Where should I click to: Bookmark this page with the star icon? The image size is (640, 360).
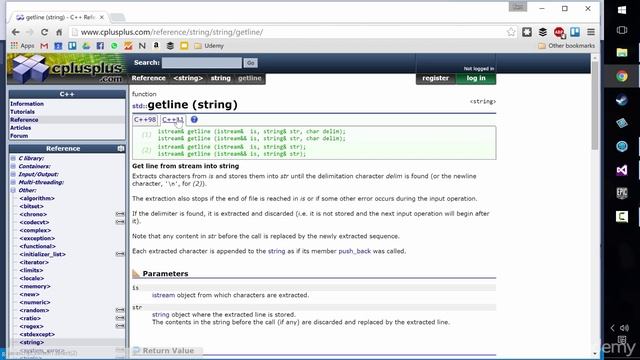point(511,32)
